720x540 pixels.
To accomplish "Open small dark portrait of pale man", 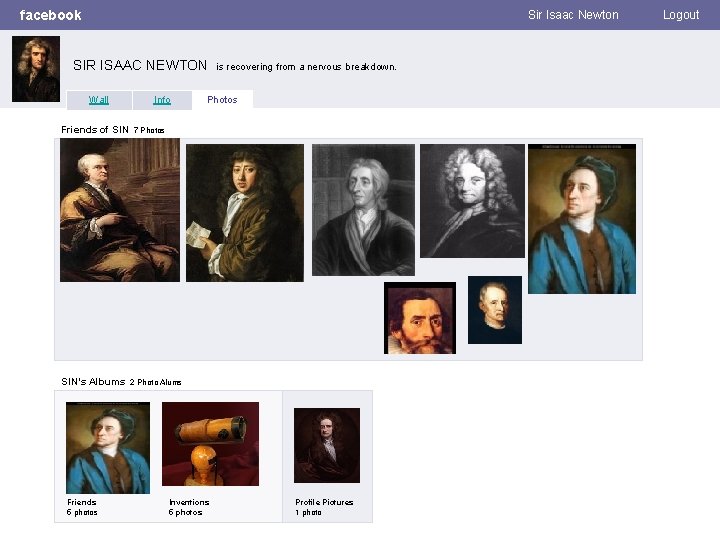I will click(x=495, y=310).
